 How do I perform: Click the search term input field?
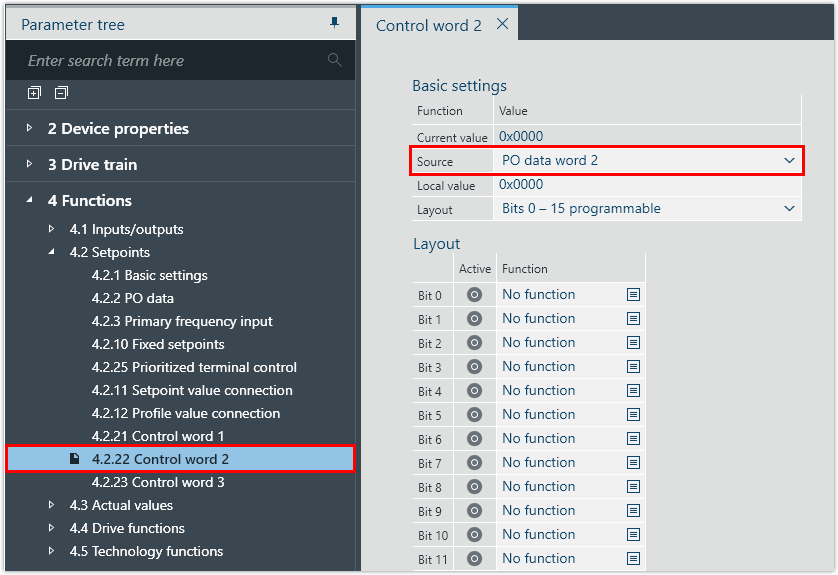tap(170, 61)
